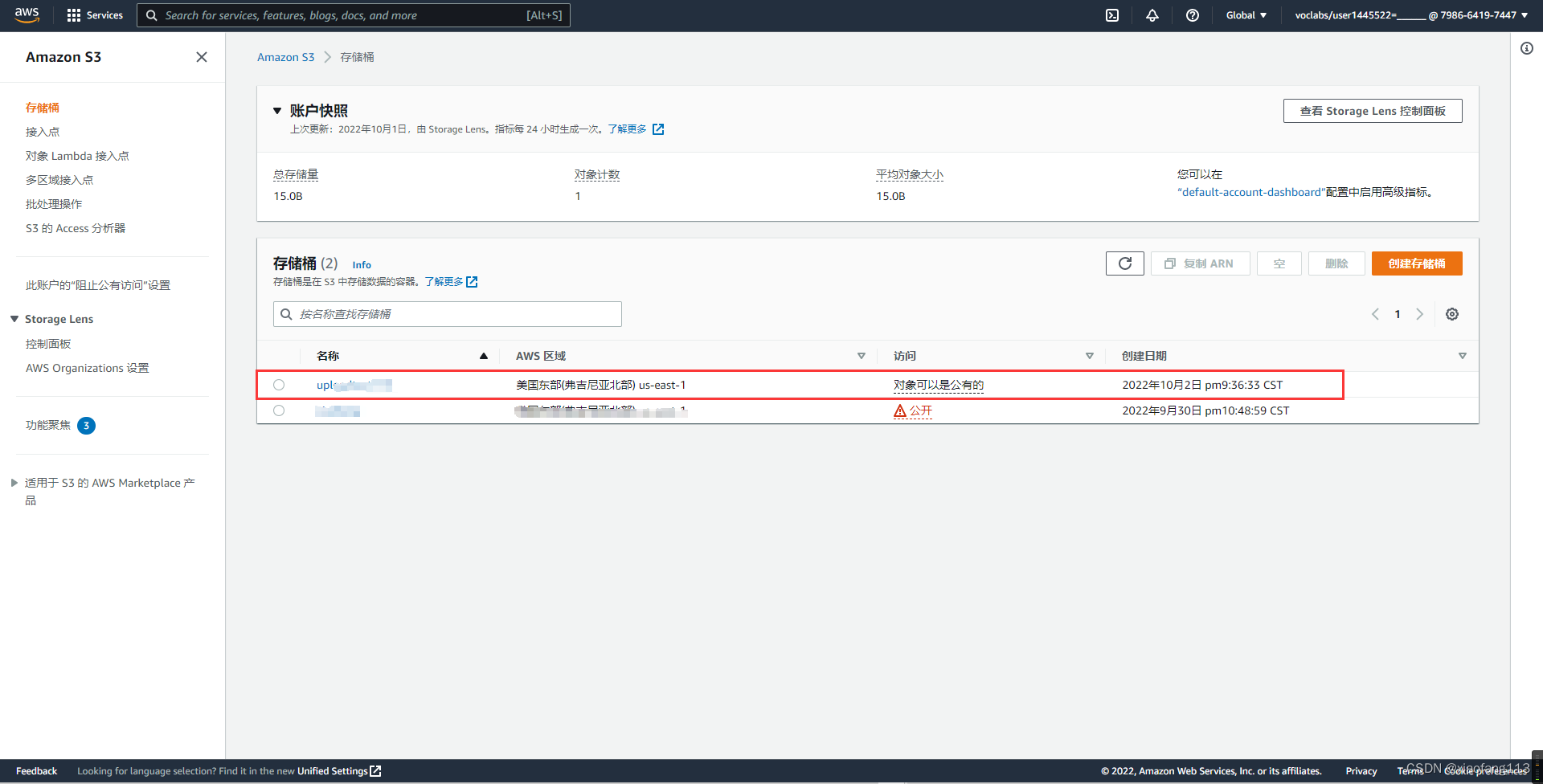1543x784 pixels.
Task: Click the warning icon beside 公开
Action: pos(900,411)
